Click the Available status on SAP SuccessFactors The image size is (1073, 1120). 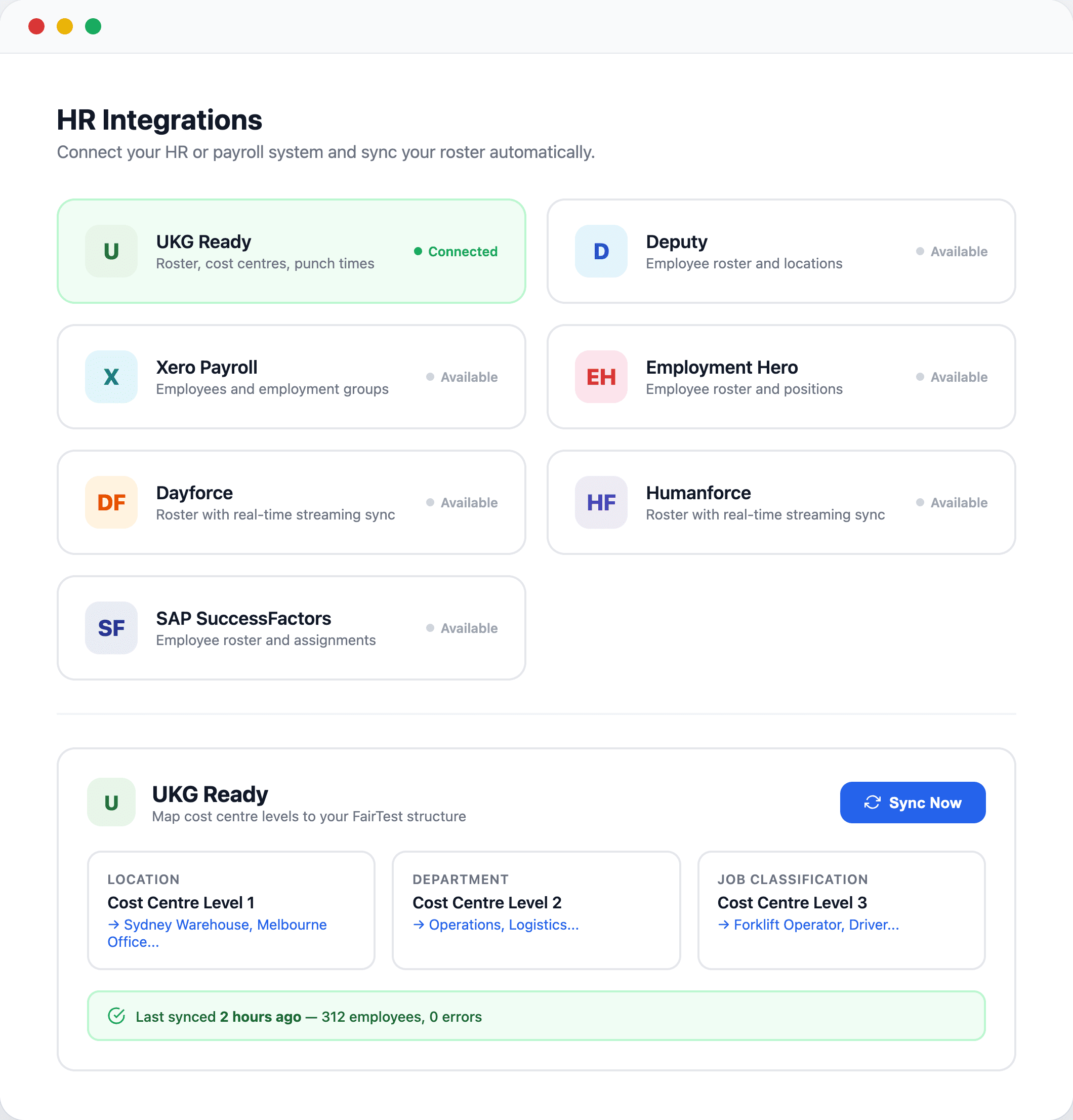[462, 628]
